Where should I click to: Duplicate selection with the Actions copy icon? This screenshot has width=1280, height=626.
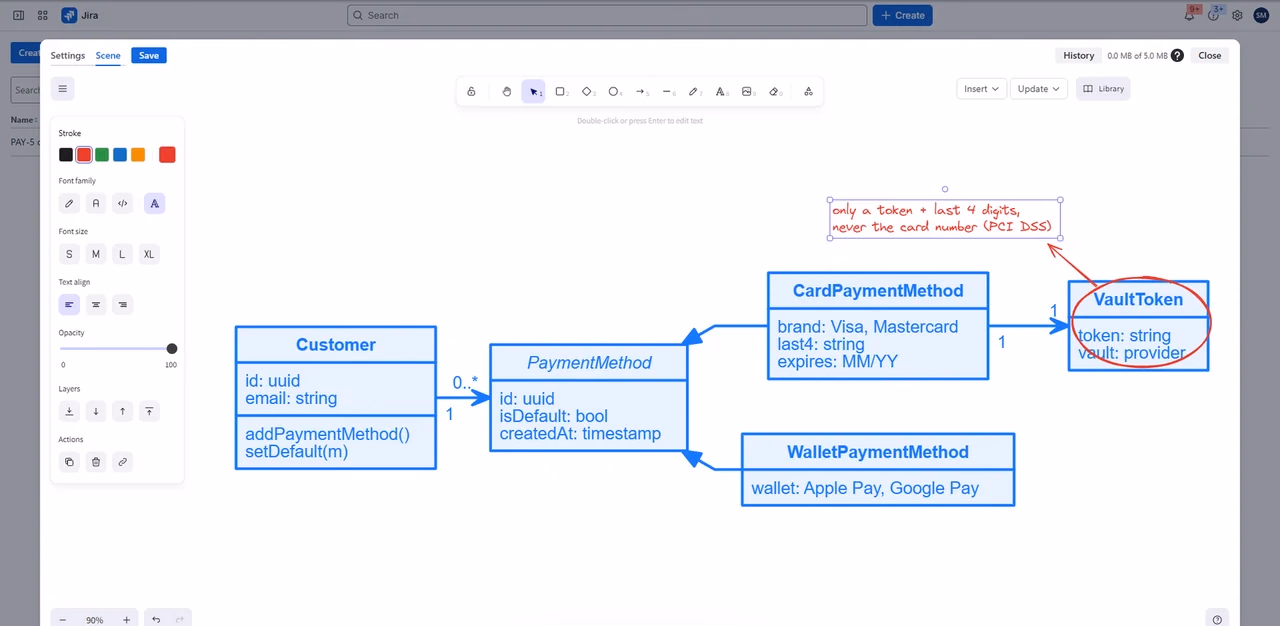click(69, 462)
